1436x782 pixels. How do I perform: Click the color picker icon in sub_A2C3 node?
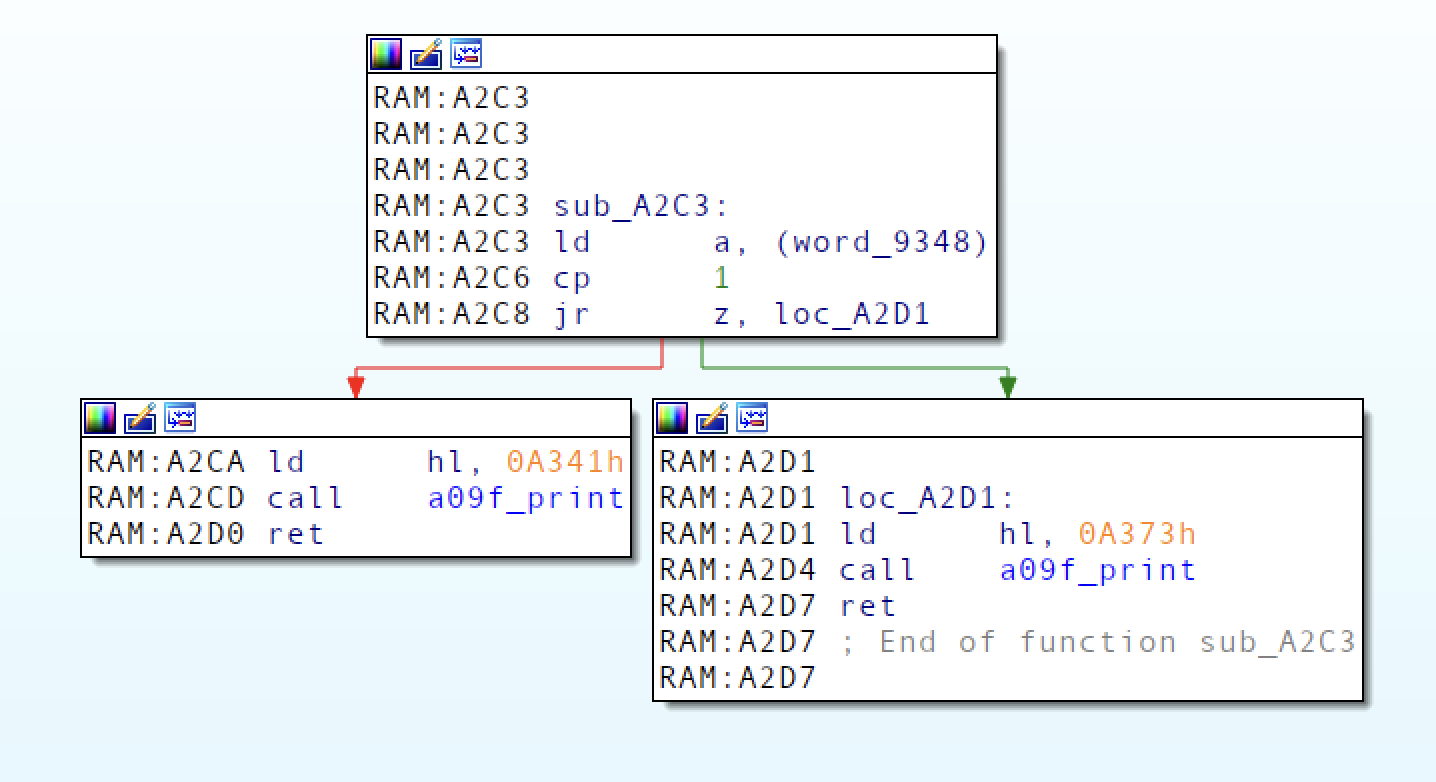(x=386, y=54)
